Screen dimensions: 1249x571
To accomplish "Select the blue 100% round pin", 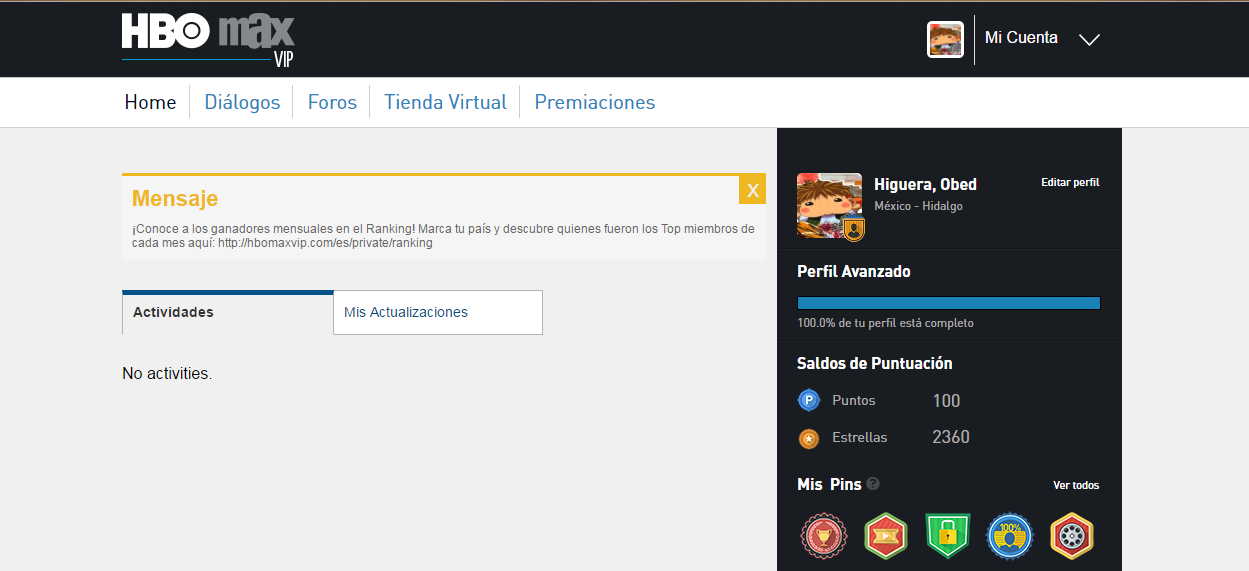I will [x=1009, y=536].
